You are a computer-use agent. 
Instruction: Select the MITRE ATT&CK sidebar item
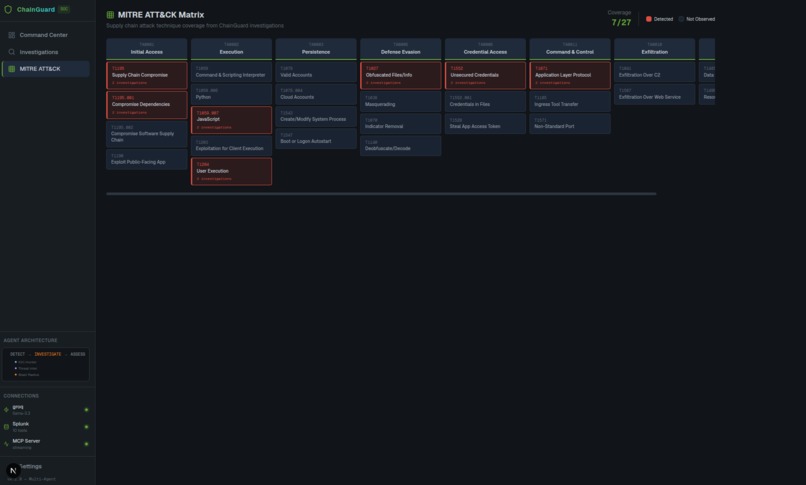[x=46, y=69]
